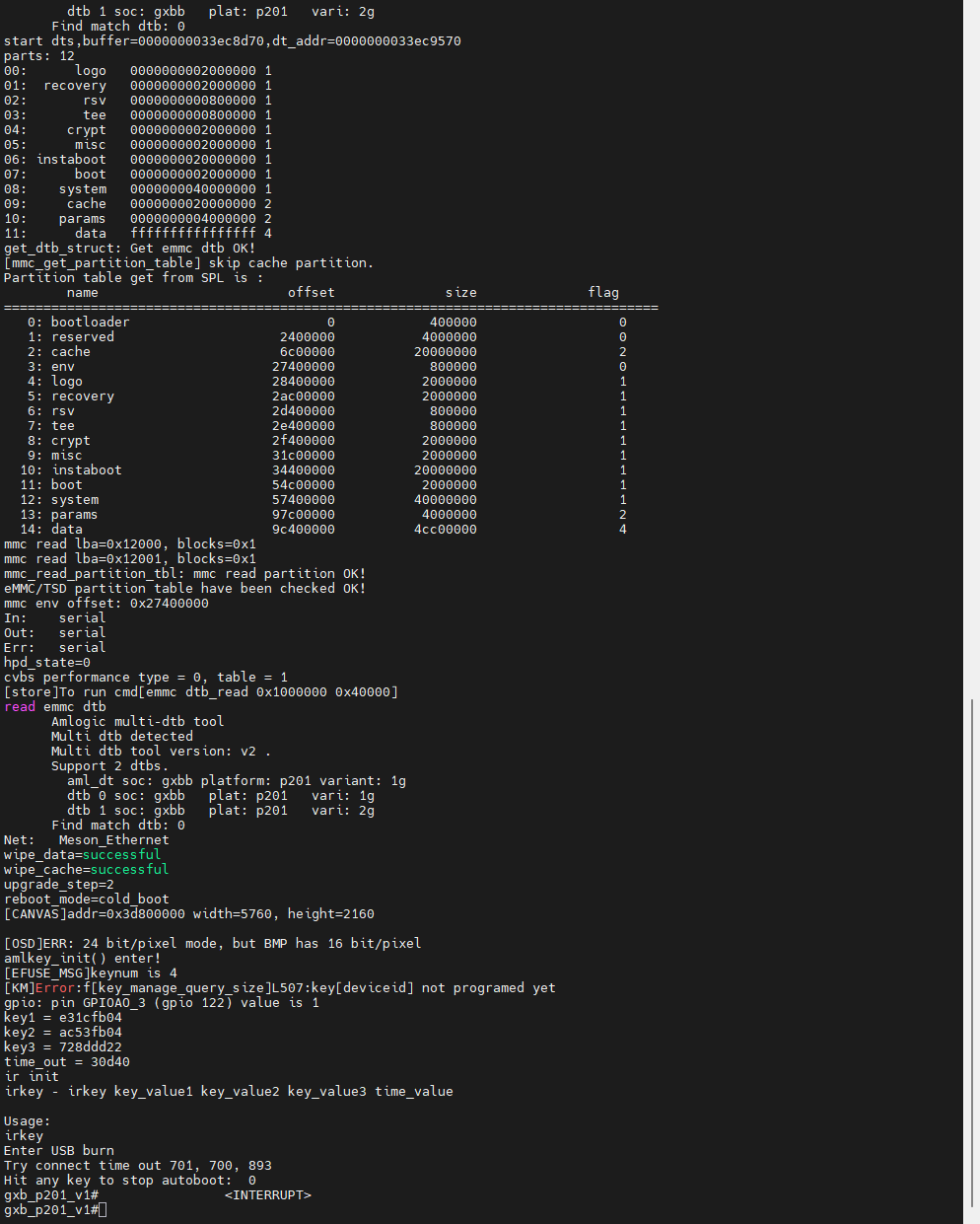
Task: Click the 'upgrade_step=2' line
Action: (x=59, y=885)
